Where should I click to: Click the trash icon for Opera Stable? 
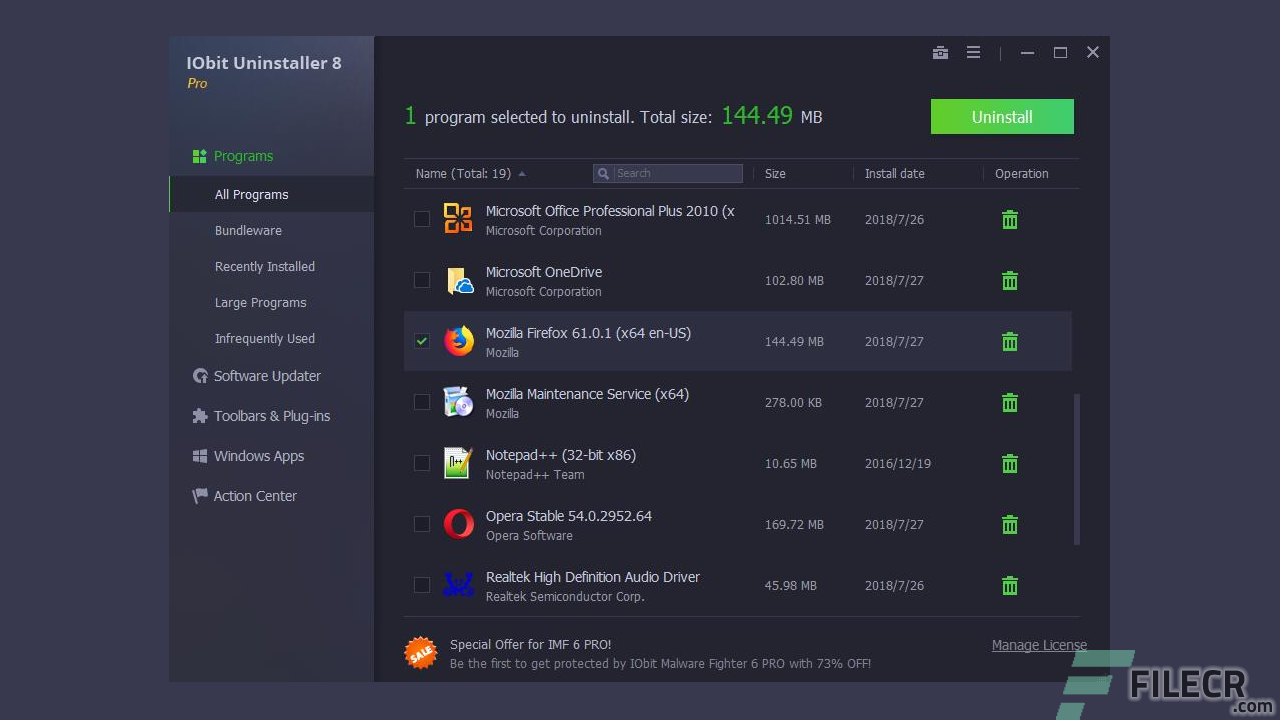pos(1010,525)
